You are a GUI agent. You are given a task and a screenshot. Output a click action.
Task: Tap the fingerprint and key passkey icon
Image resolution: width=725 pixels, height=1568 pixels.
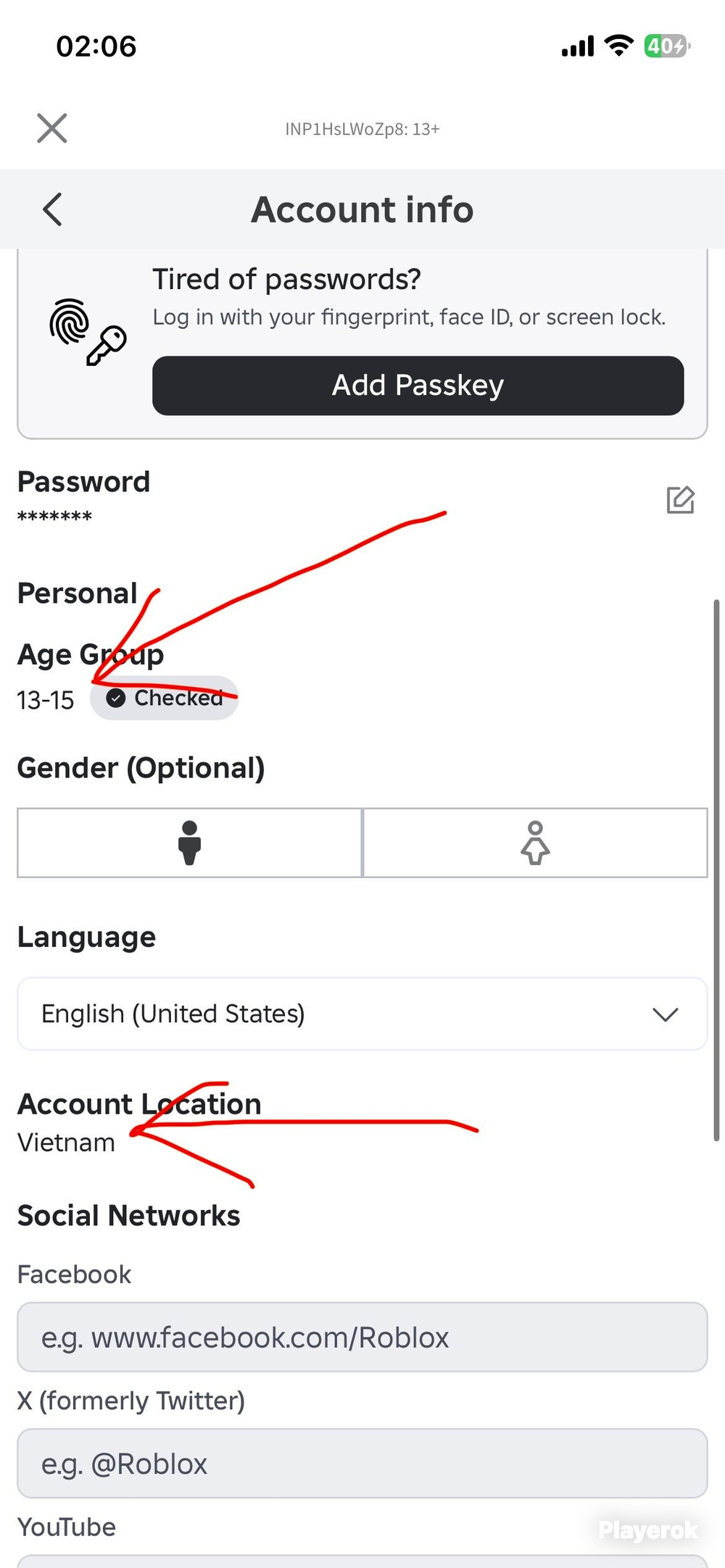(x=88, y=332)
